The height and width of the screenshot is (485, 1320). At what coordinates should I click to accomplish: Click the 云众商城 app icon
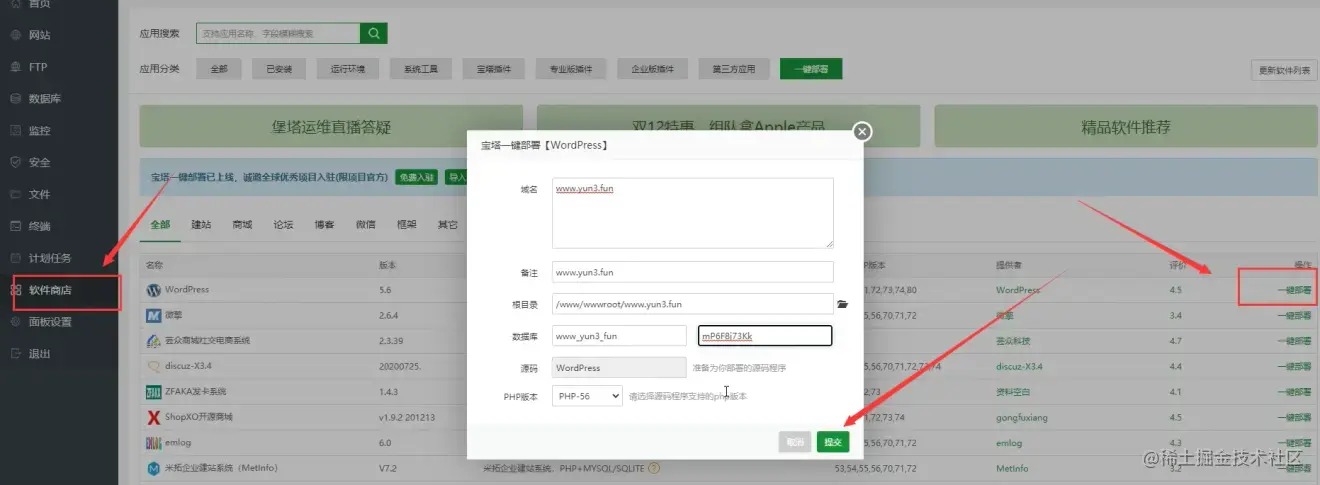pyautogui.click(x=153, y=341)
